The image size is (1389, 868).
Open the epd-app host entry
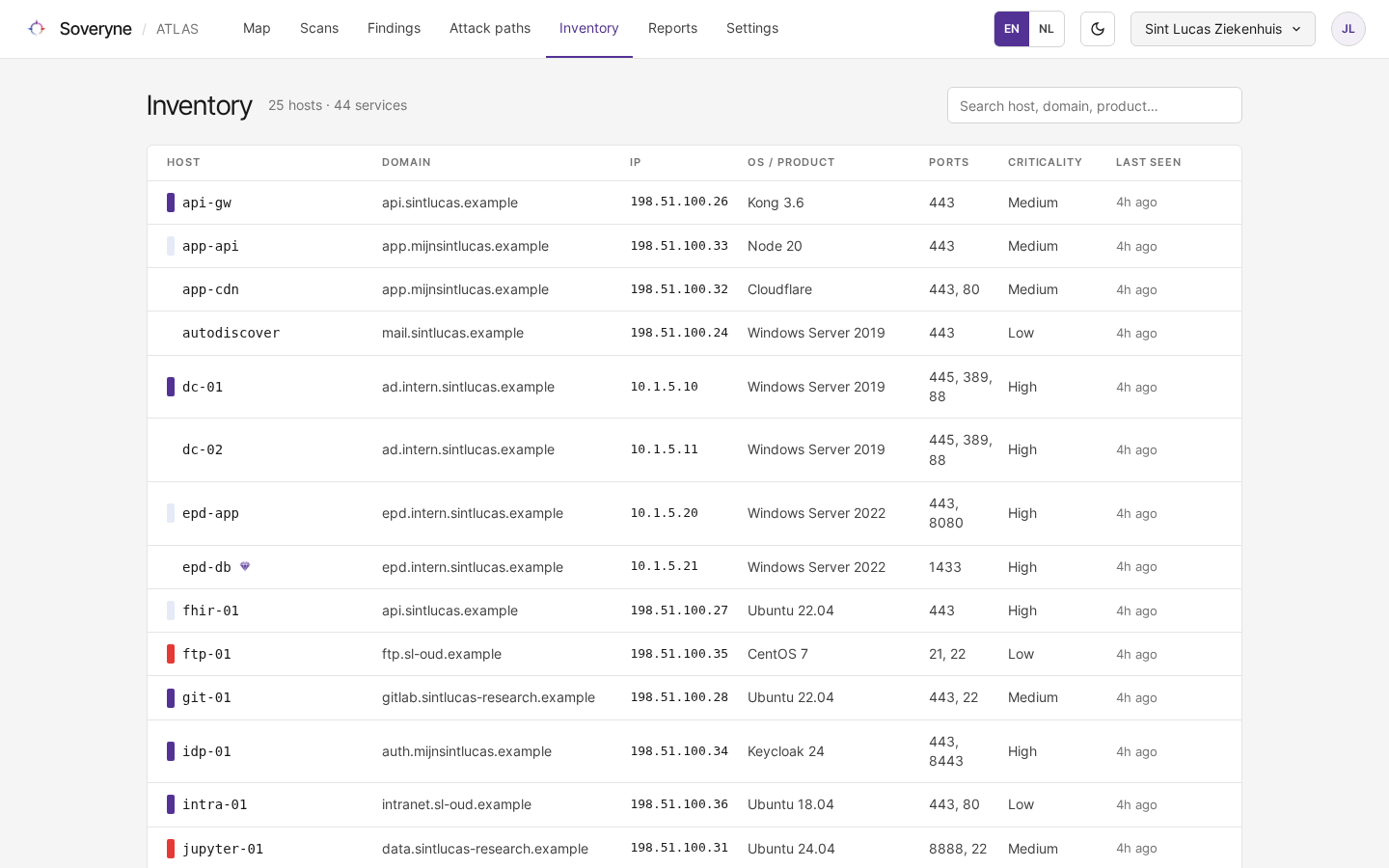[210, 513]
